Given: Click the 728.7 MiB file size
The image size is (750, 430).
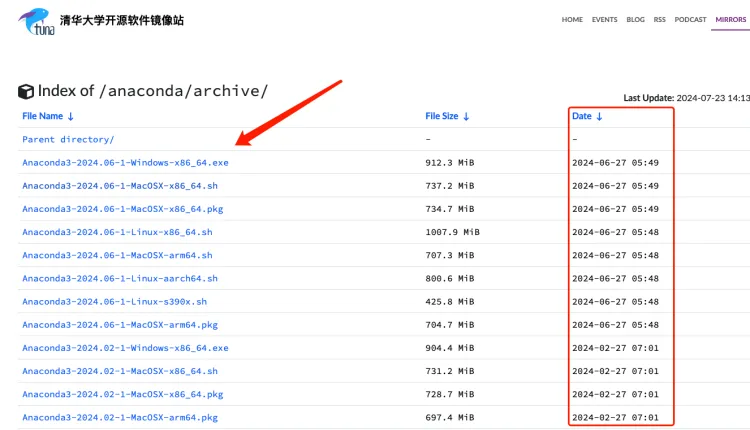Looking at the screenshot, I should click(x=450, y=395).
